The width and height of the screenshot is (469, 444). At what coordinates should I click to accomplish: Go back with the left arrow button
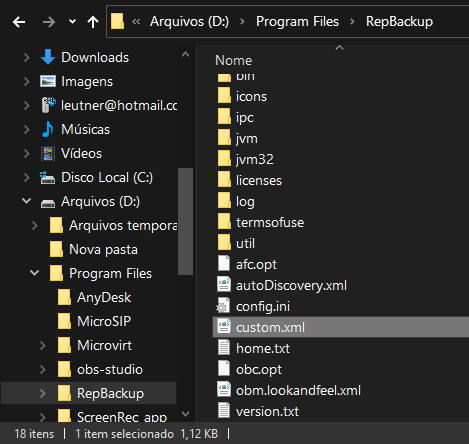point(19,22)
